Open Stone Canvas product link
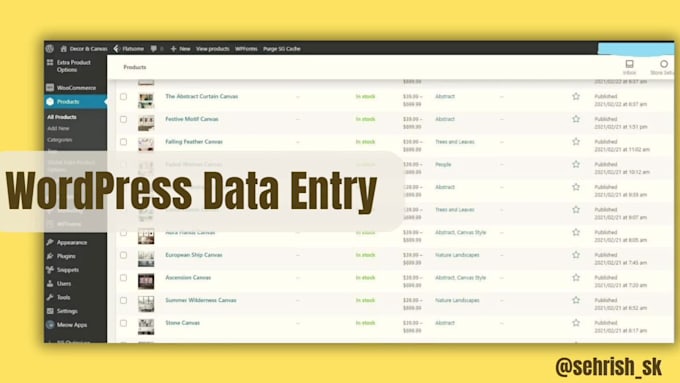 point(183,323)
